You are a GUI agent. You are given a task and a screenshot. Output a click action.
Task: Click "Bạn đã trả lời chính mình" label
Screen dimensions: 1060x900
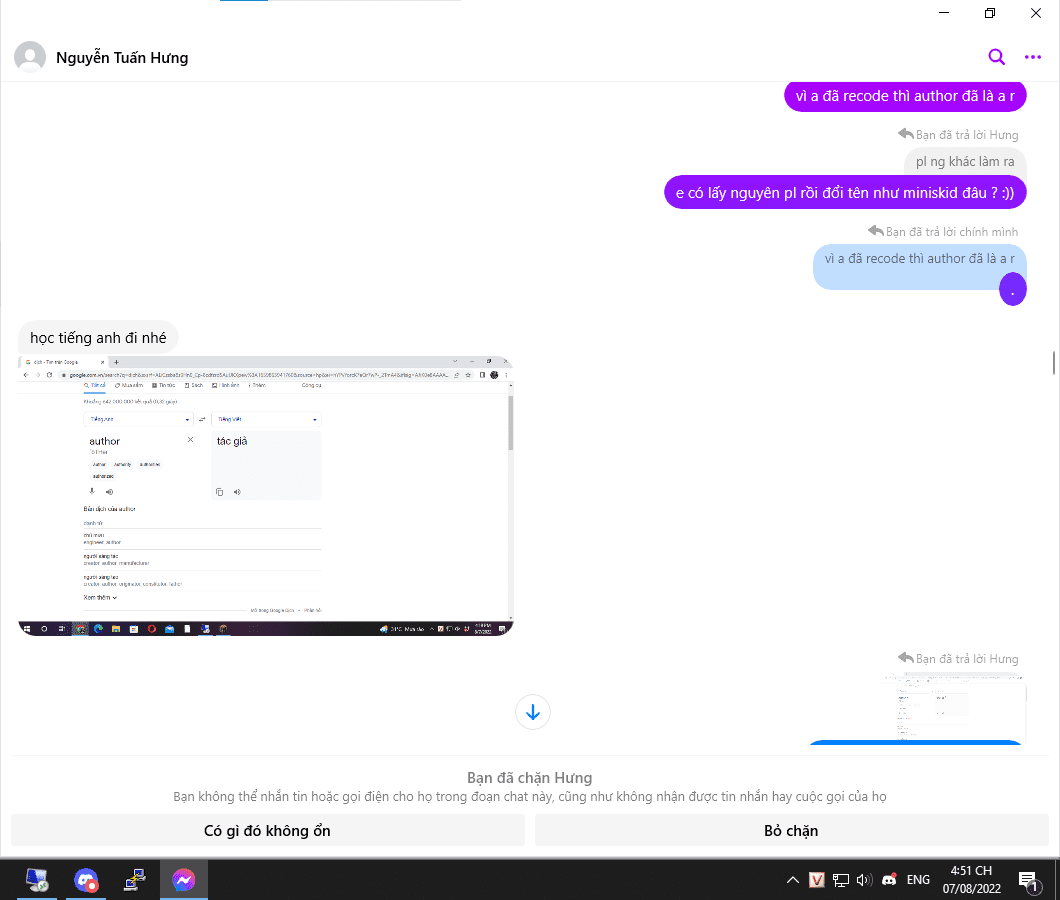[x=952, y=232]
